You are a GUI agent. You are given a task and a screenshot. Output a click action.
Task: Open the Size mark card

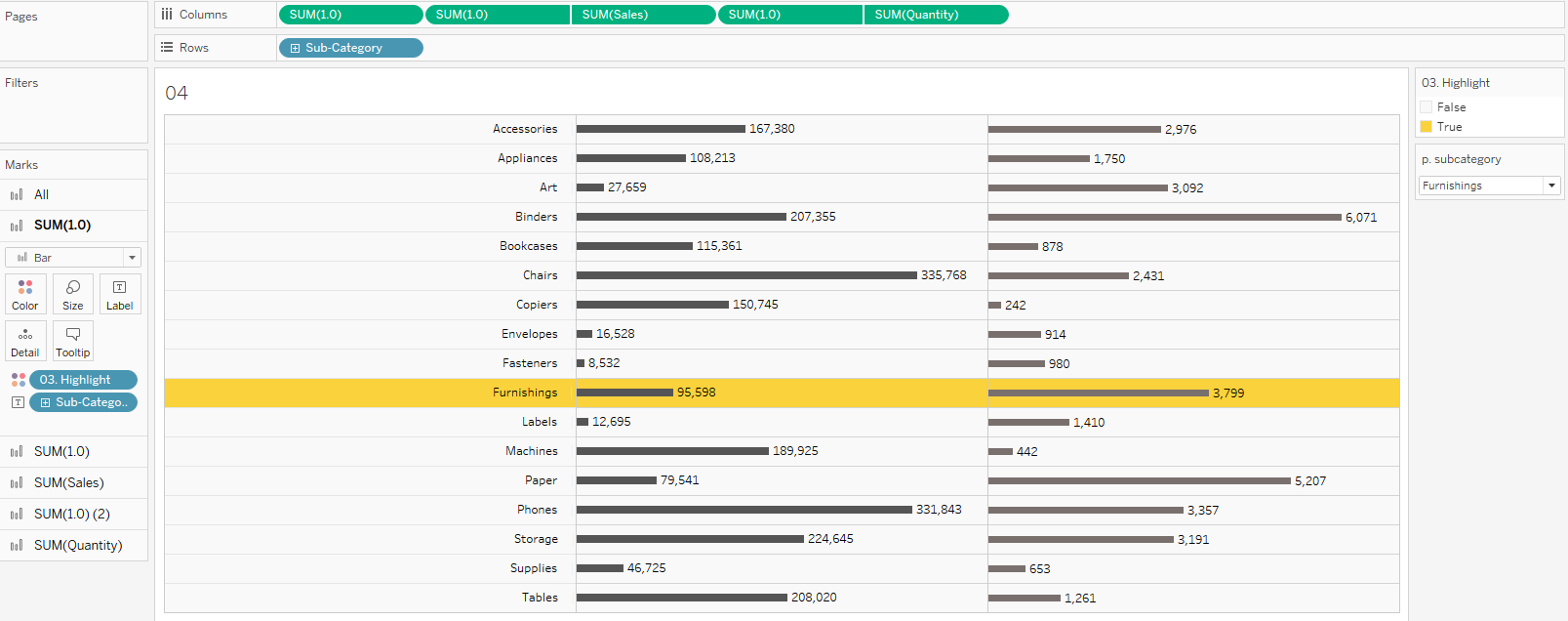[73, 294]
